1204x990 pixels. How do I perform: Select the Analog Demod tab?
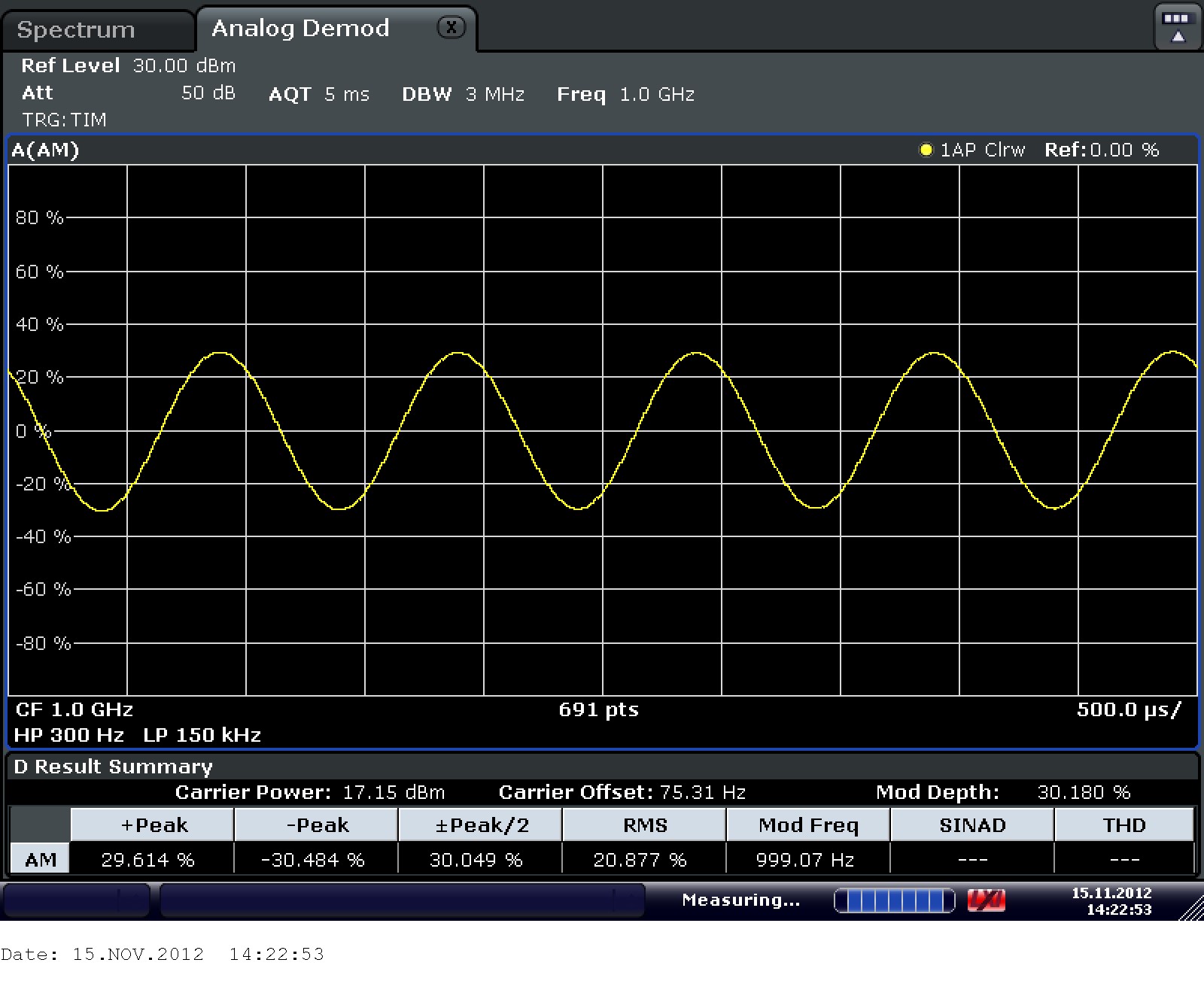click(301, 29)
